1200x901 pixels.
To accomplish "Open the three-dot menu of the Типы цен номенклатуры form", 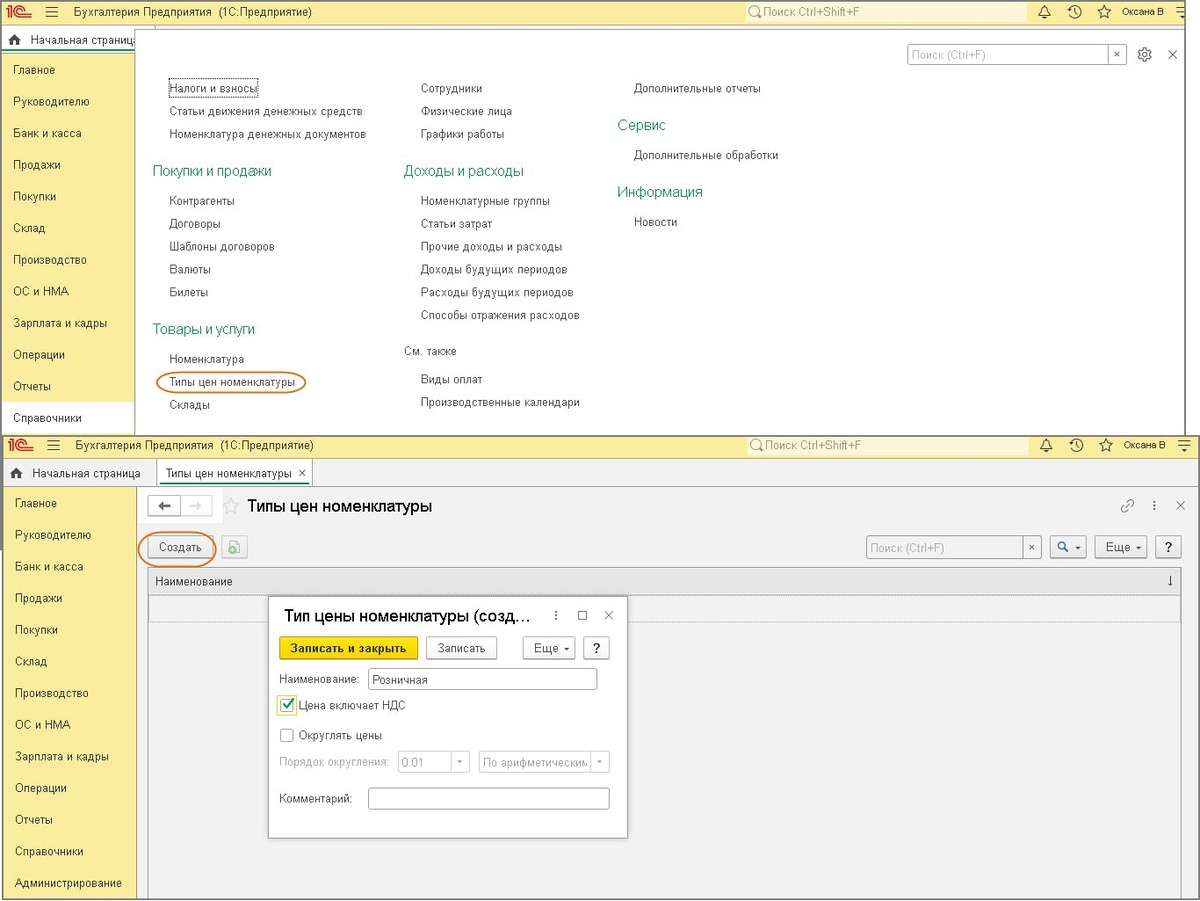I will [1154, 506].
